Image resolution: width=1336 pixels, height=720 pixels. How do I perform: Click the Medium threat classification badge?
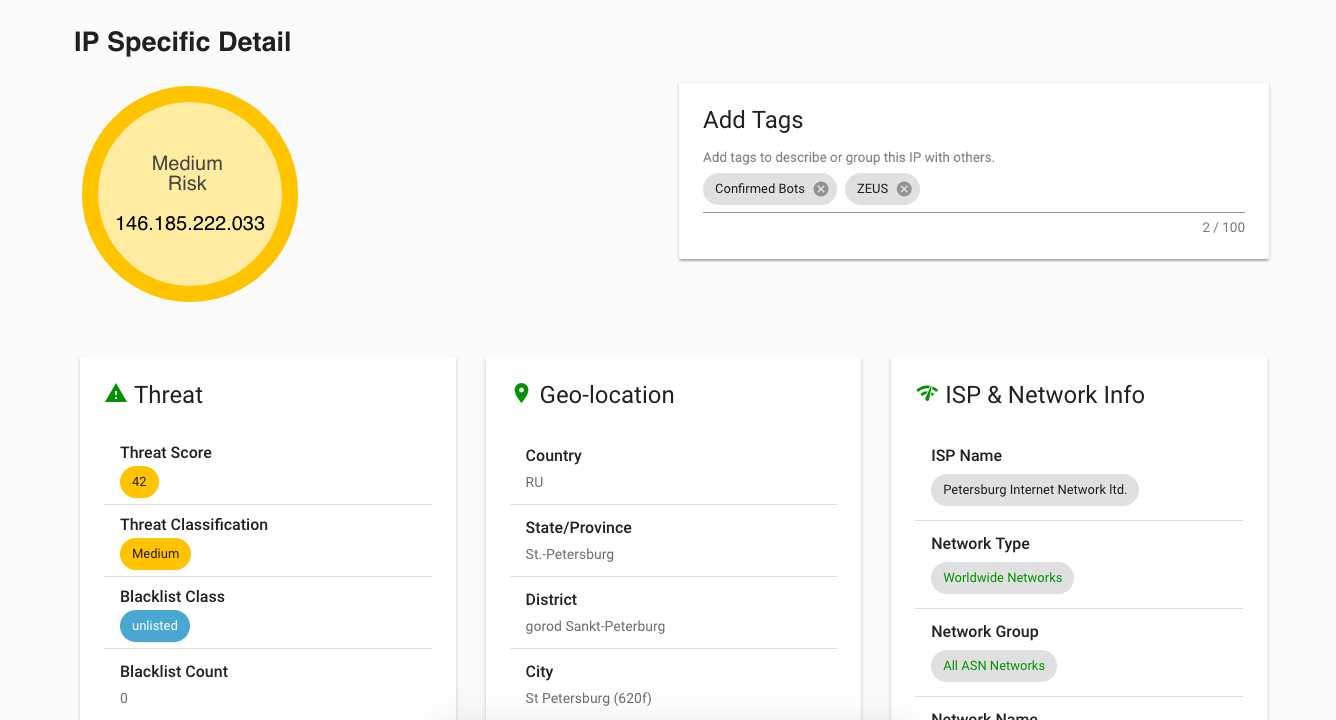[x=155, y=554]
